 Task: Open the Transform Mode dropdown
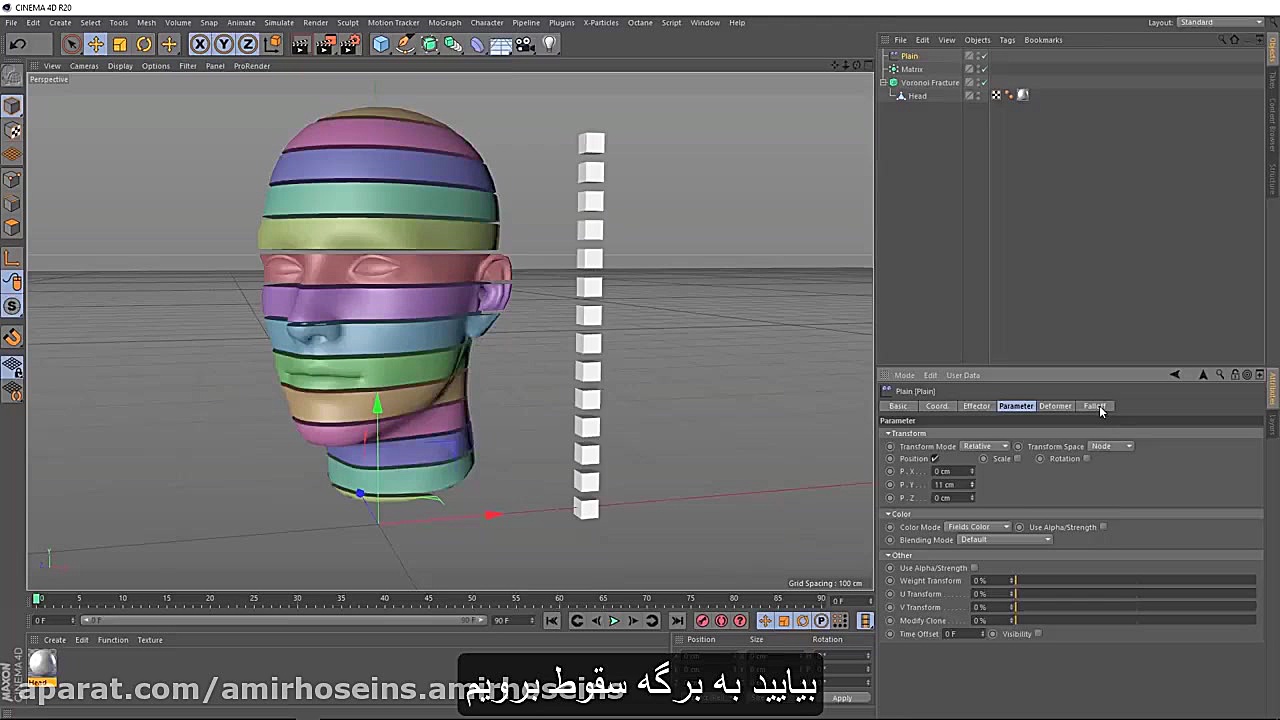pos(985,446)
